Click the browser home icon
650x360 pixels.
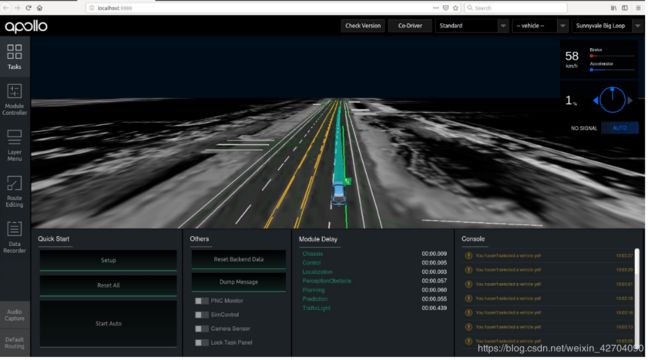click(40, 8)
